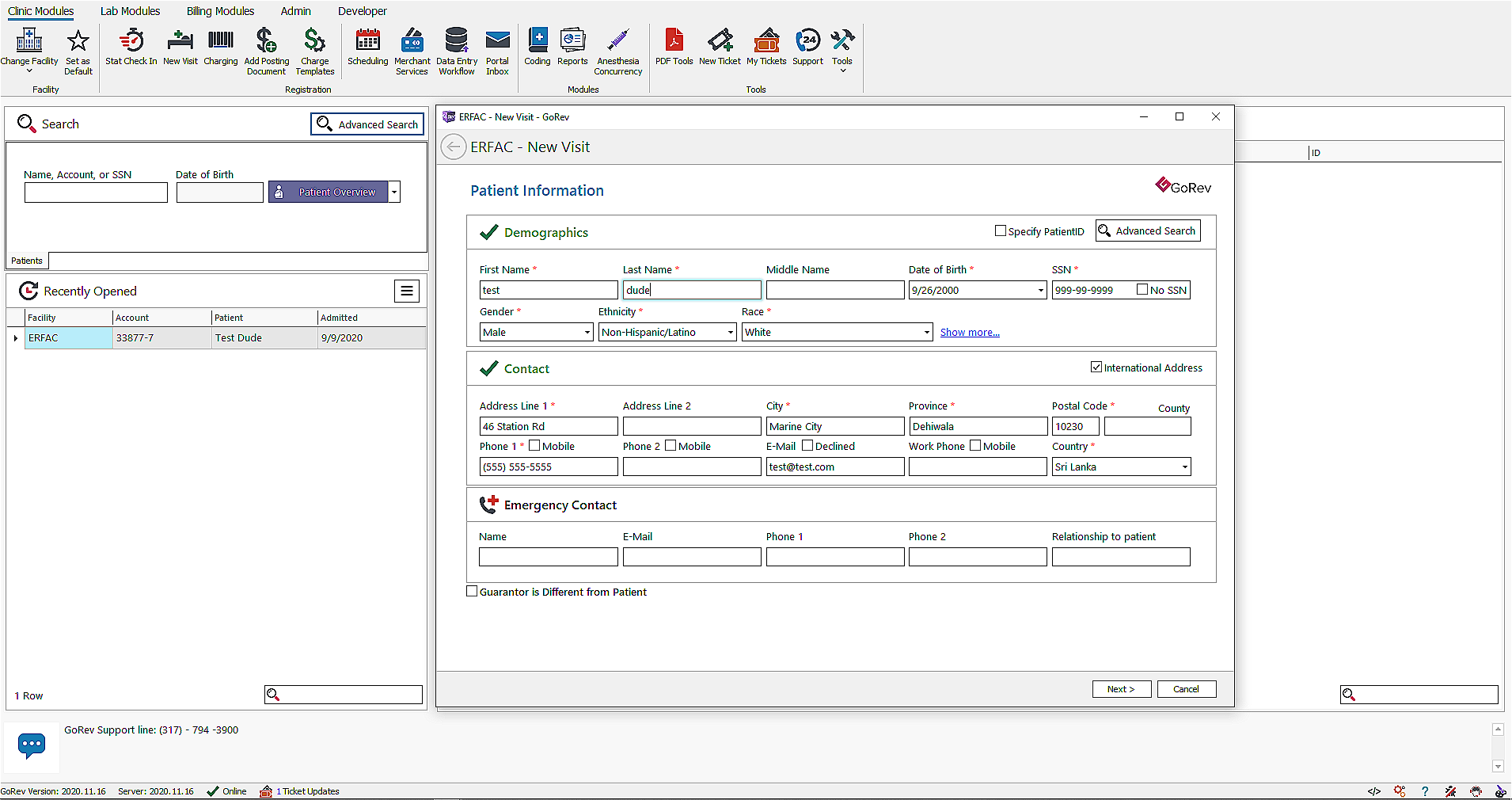The height and width of the screenshot is (800, 1512).
Task: Check the Specify PatientID box
Action: [x=1001, y=230]
